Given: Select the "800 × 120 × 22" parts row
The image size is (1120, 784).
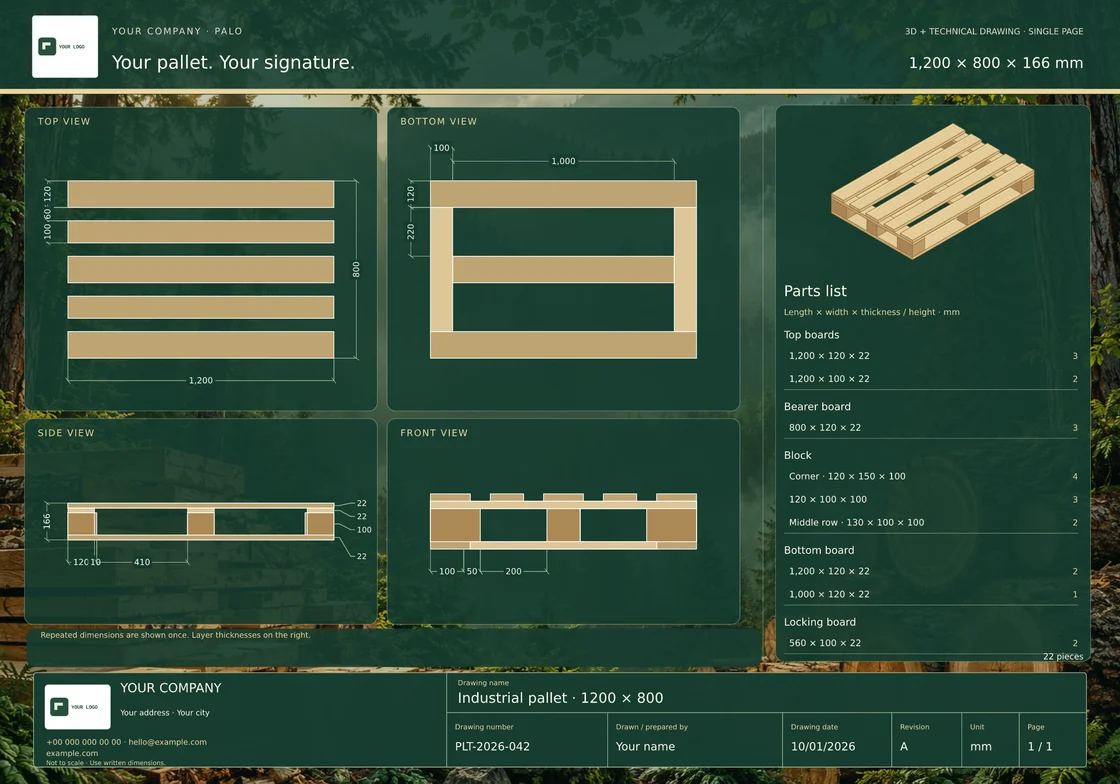Looking at the screenshot, I should 933,428.
